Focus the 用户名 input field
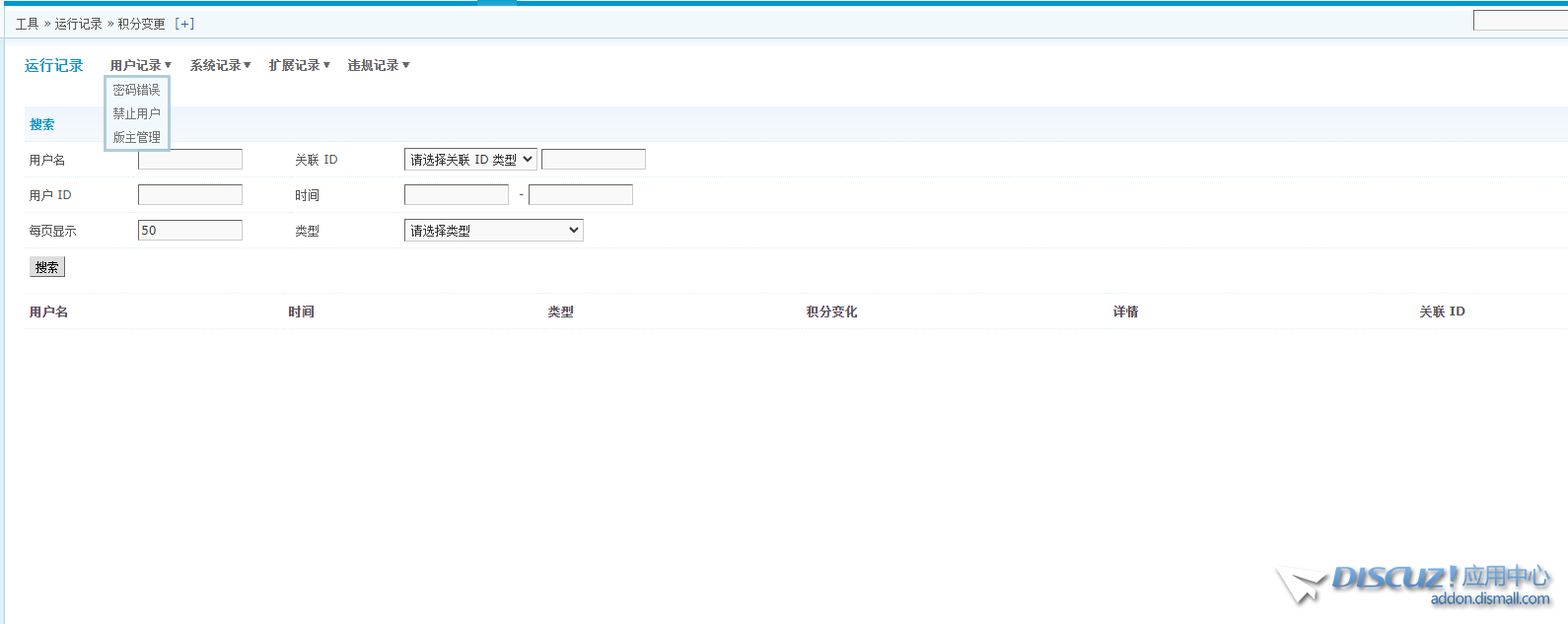 tap(189, 160)
